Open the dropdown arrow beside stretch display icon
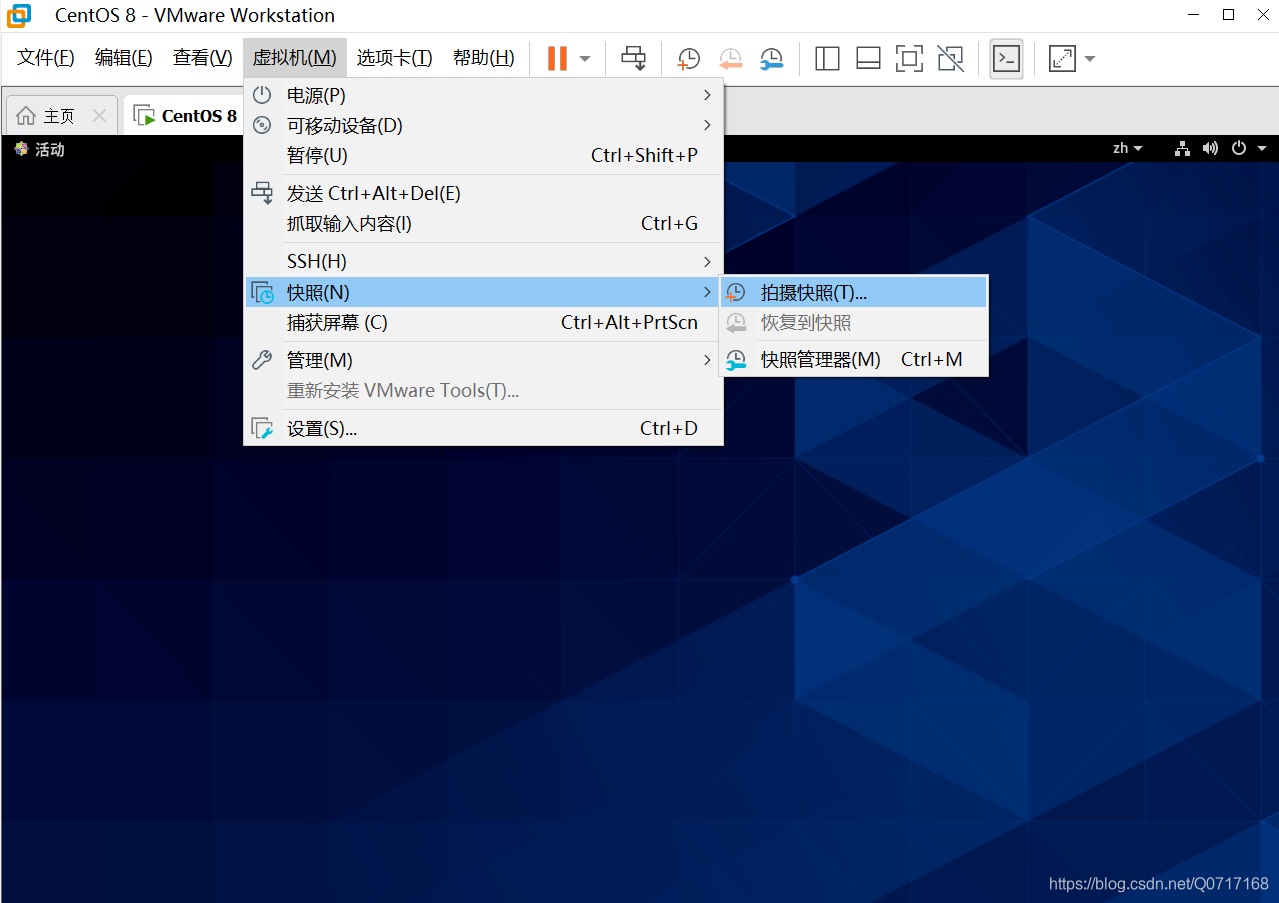Screen dimensions: 1279x903 click(1090, 59)
